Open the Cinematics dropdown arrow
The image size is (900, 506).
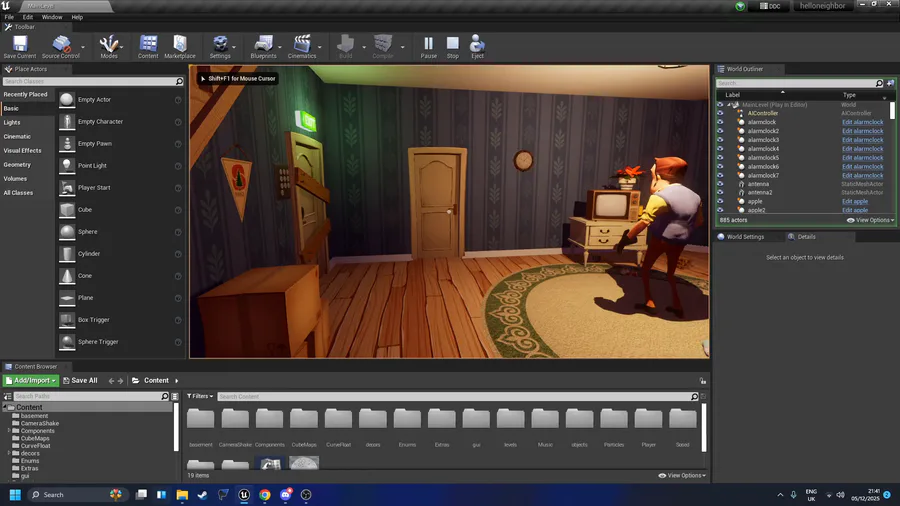coord(320,47)
